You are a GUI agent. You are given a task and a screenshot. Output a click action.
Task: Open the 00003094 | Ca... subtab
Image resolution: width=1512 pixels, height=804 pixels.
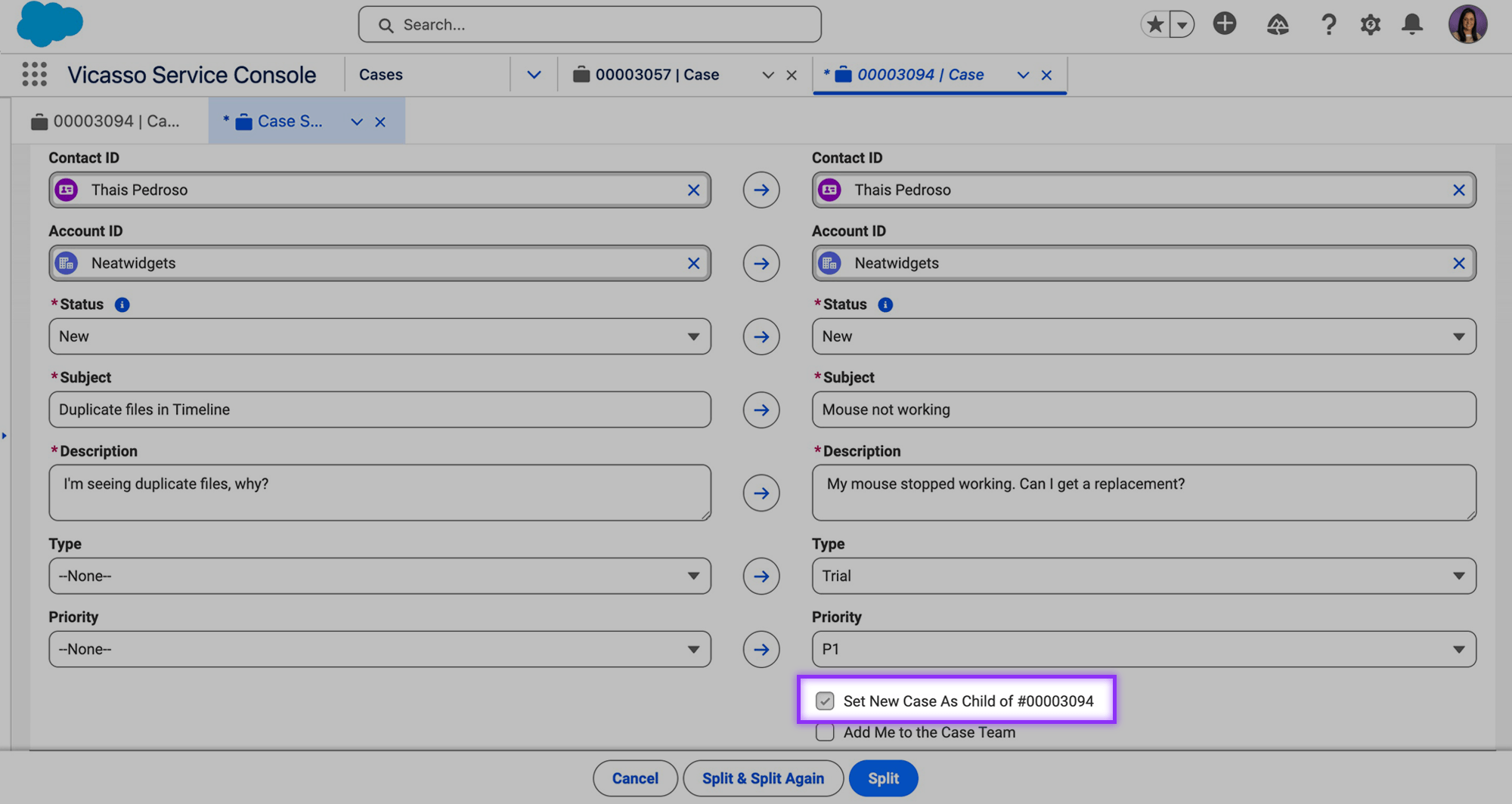105,121
